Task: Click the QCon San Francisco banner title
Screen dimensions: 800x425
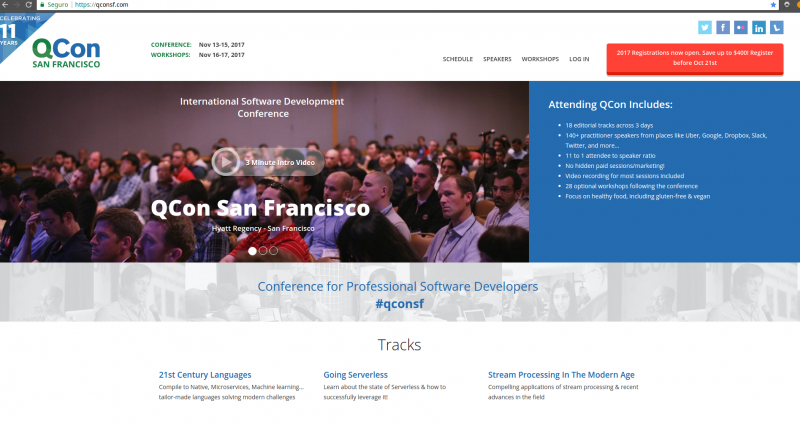Action: pyautogui.click(x=260, y=208)
